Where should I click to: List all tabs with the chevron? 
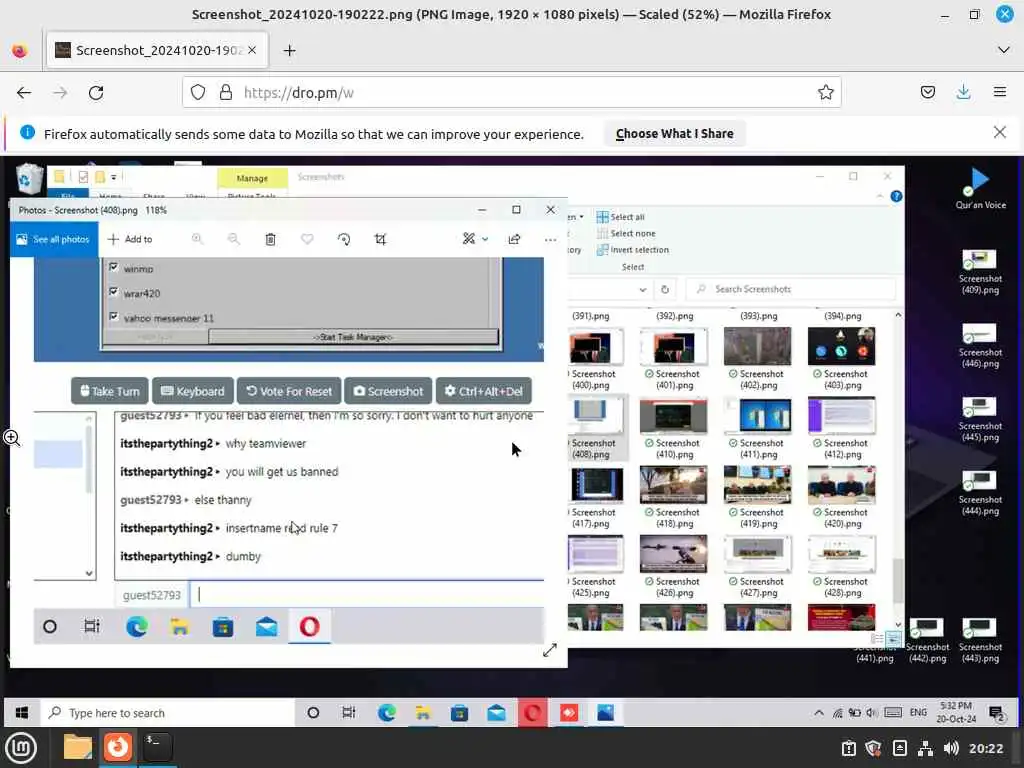pos(1004,50)
